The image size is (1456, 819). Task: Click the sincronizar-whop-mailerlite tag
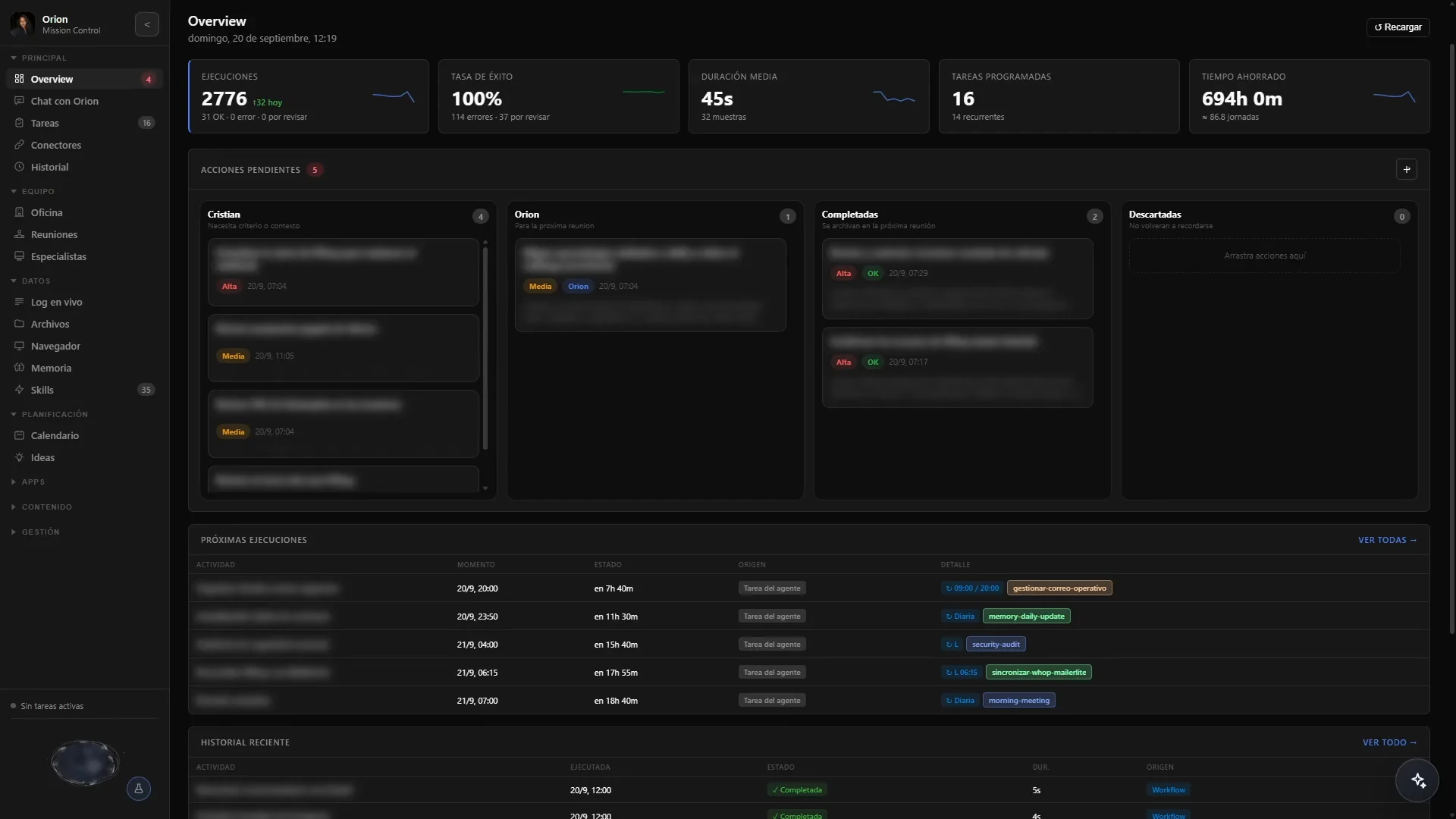click(1038, 673)
